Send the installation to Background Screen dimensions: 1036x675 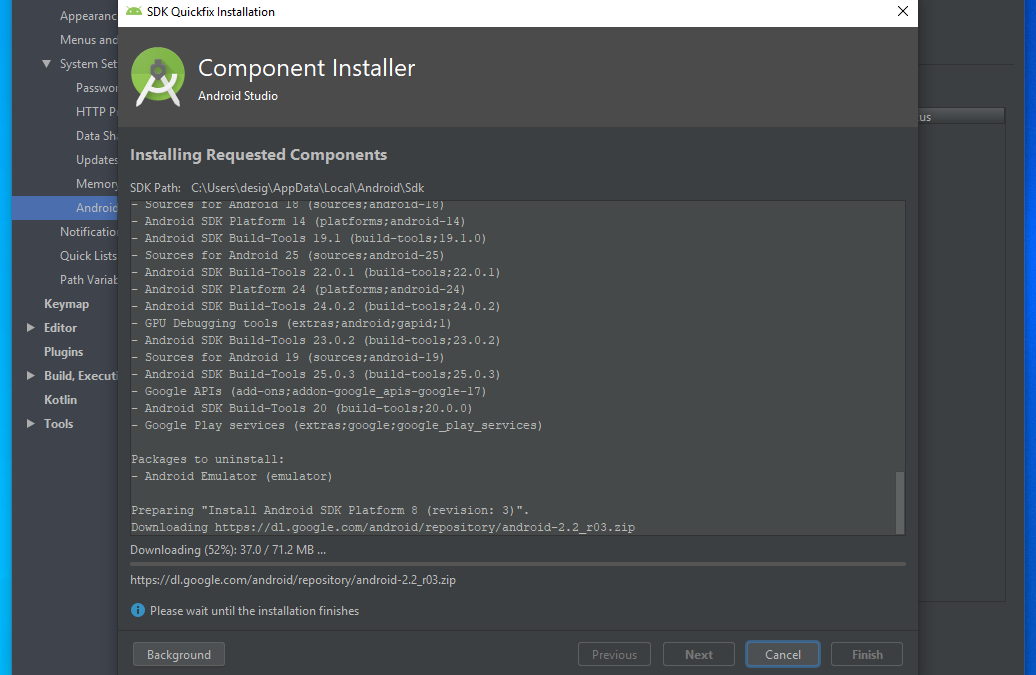[178, 655]
